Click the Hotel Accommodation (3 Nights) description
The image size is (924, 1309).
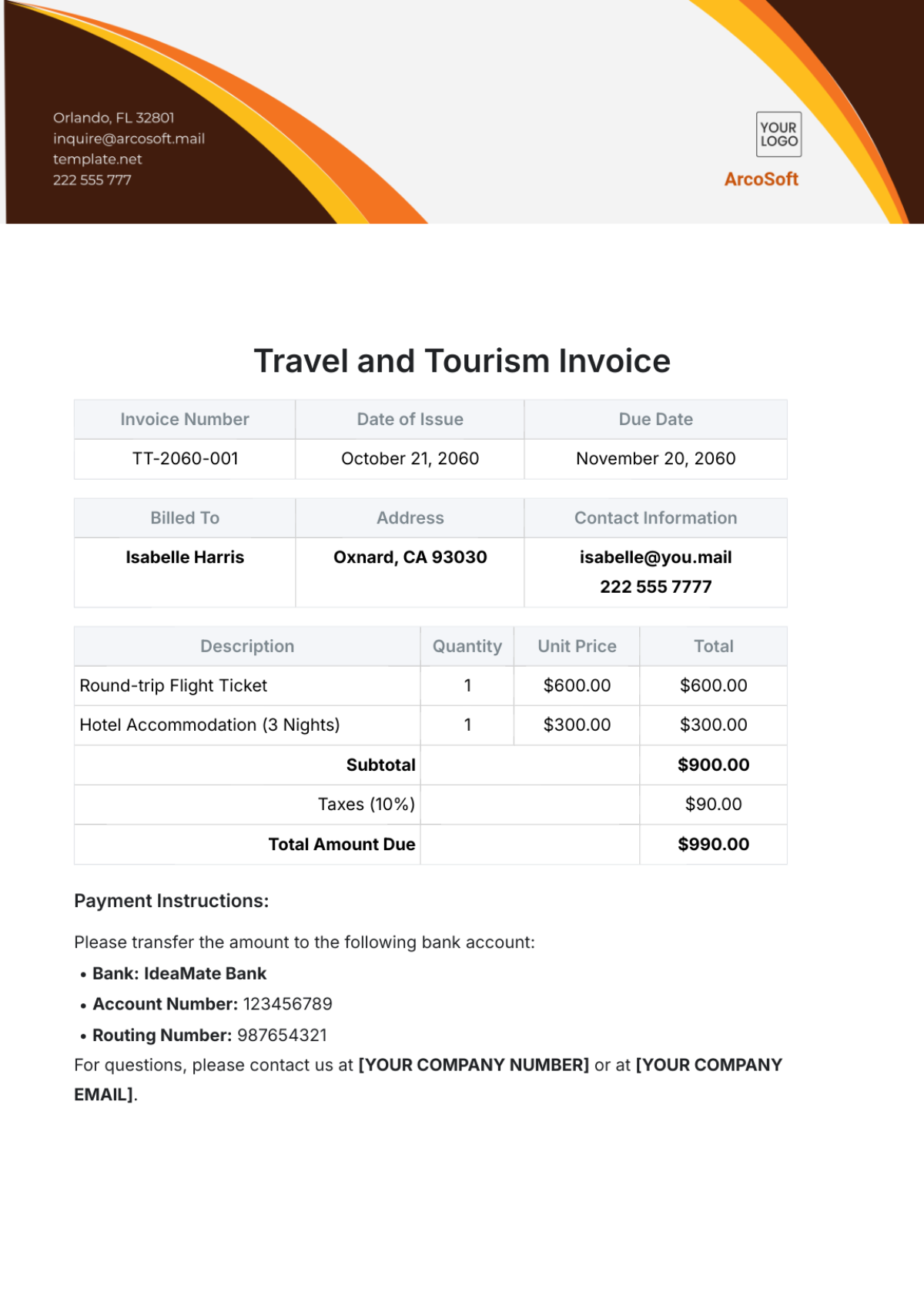pyautogui.click(x=209, y=725)
